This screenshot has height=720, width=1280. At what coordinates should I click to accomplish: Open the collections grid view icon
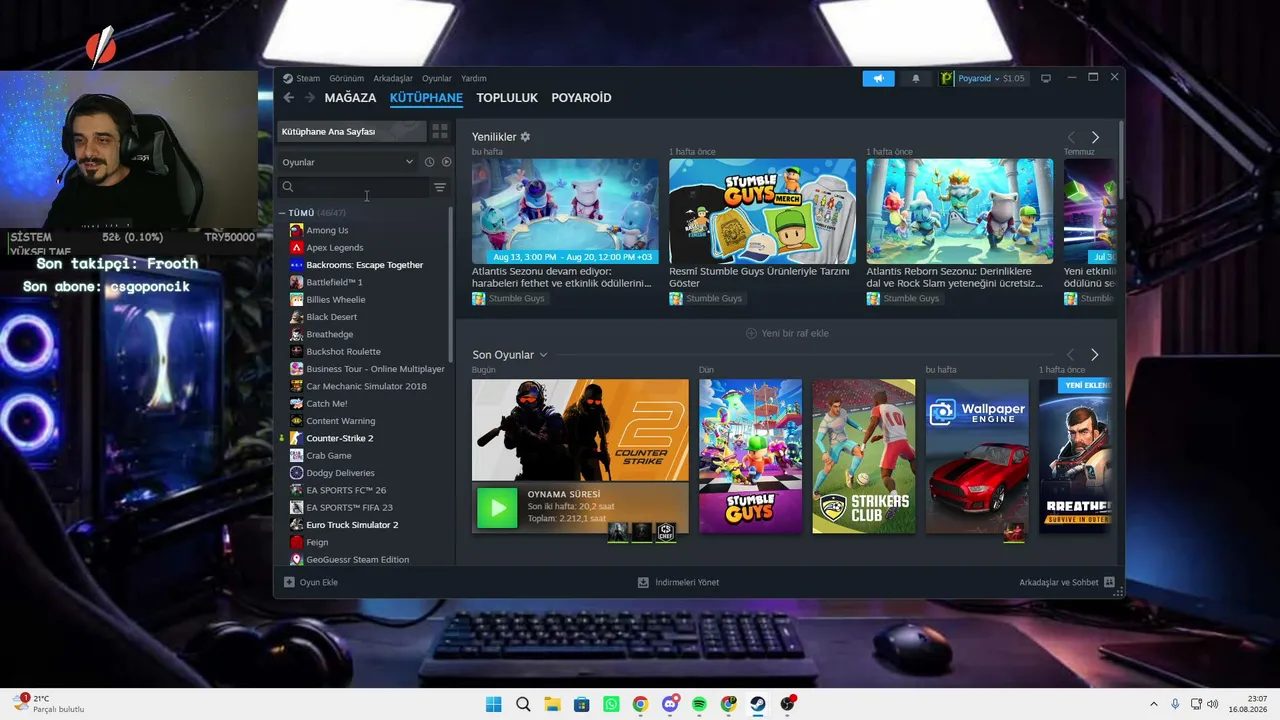(x=439, y=131)
